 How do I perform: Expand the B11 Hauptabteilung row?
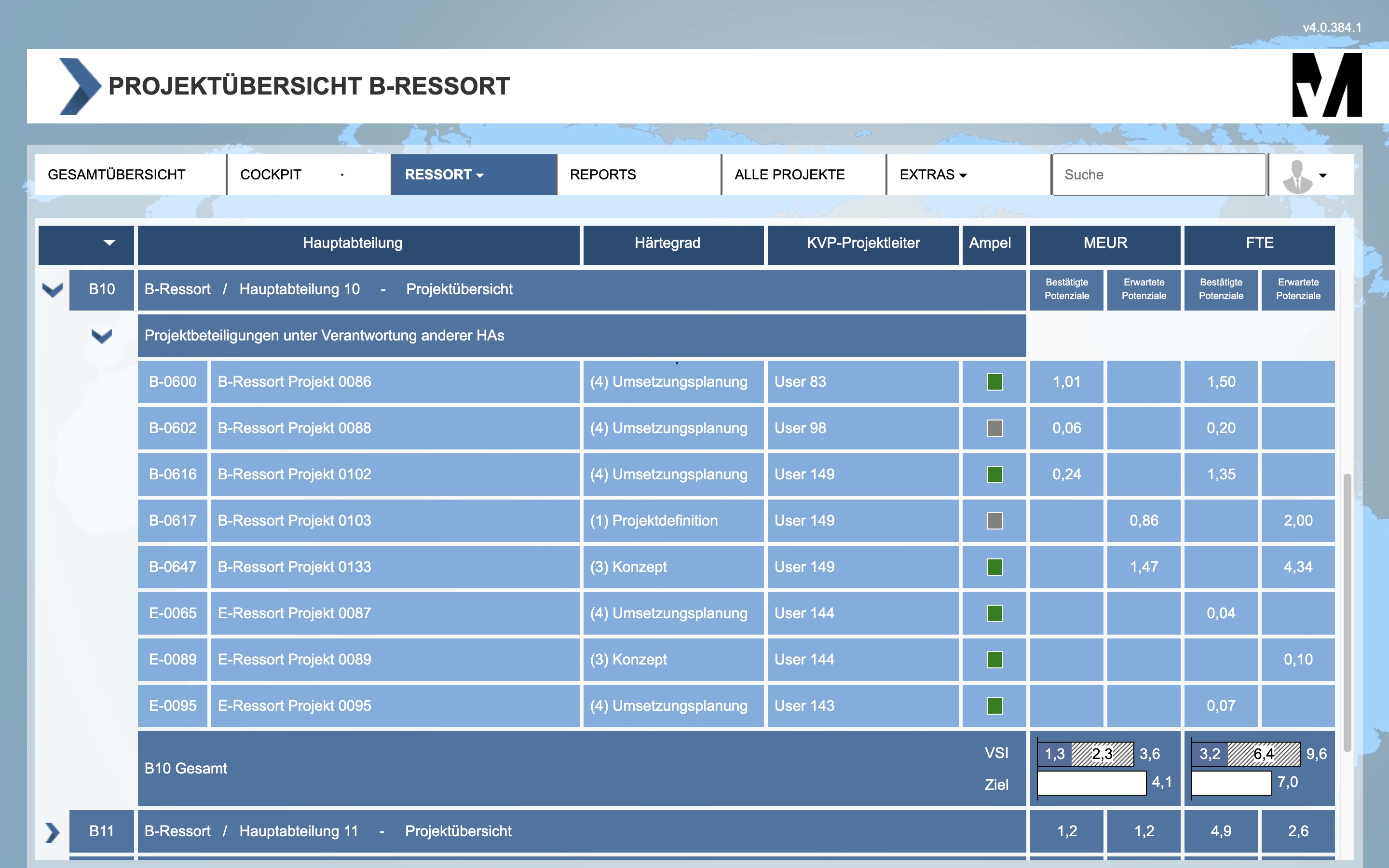(53, 832)
